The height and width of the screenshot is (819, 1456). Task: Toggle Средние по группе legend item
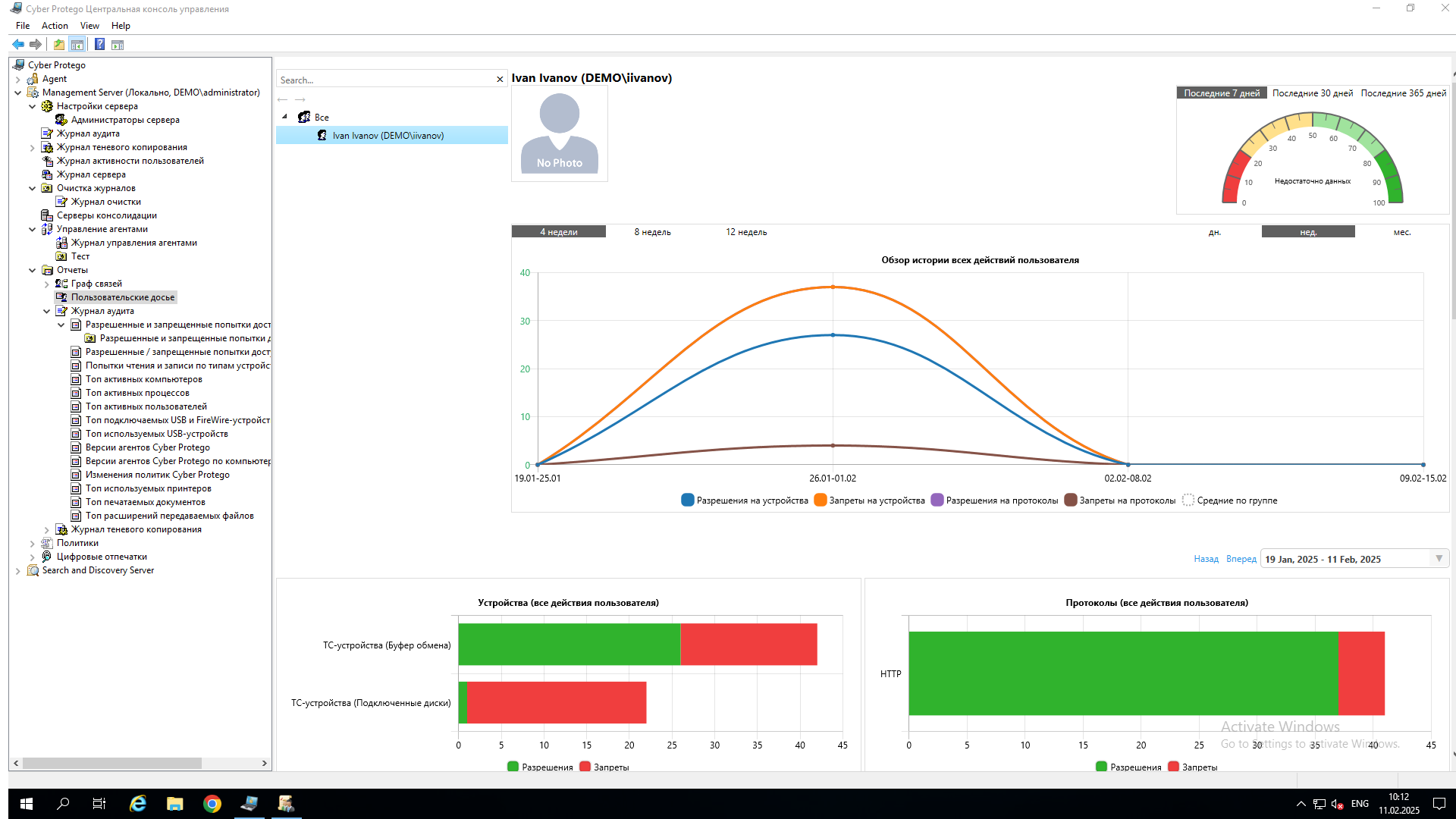coord(1229,500)
